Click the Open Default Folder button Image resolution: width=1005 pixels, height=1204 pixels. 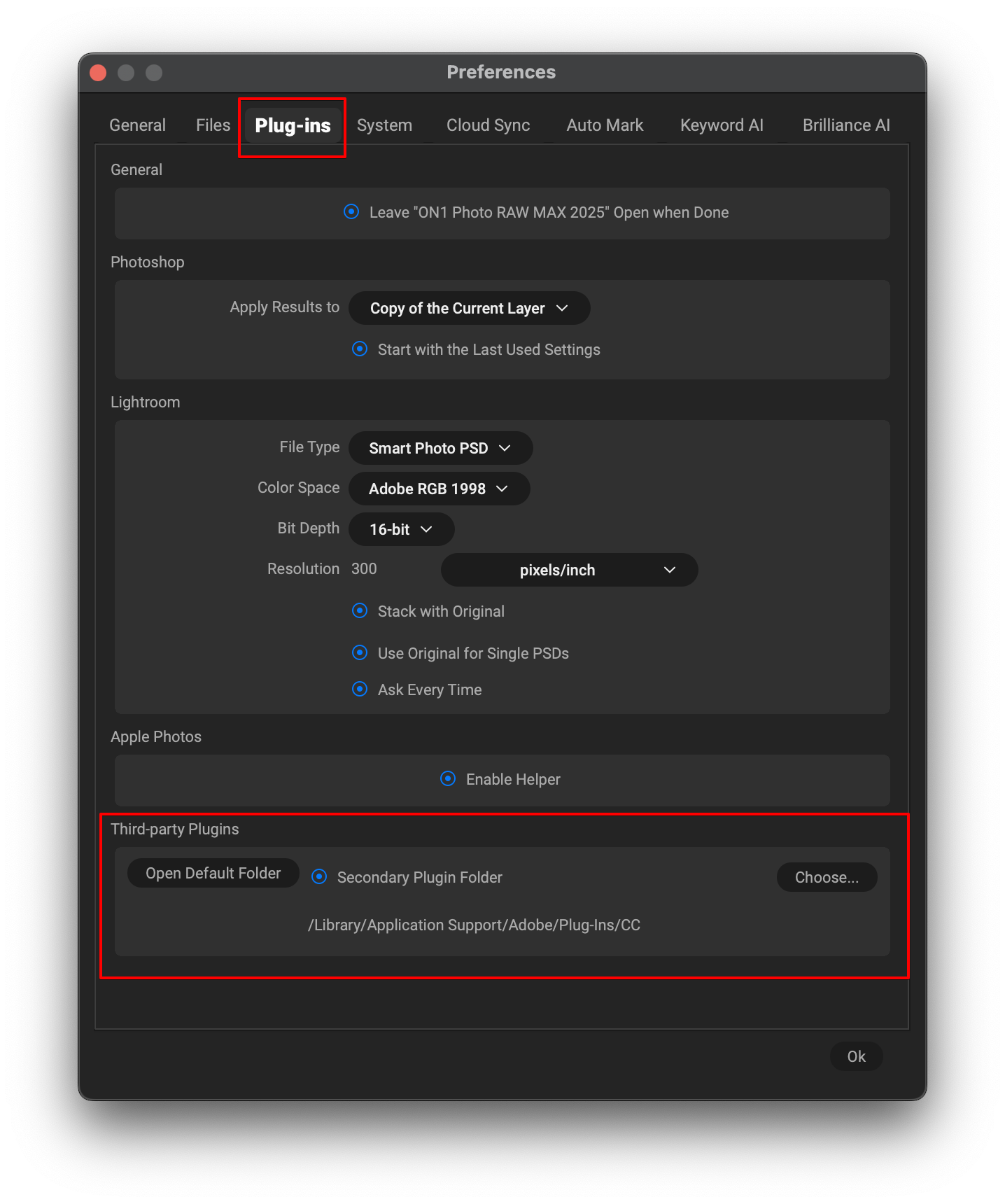click(x=213, y=874)
